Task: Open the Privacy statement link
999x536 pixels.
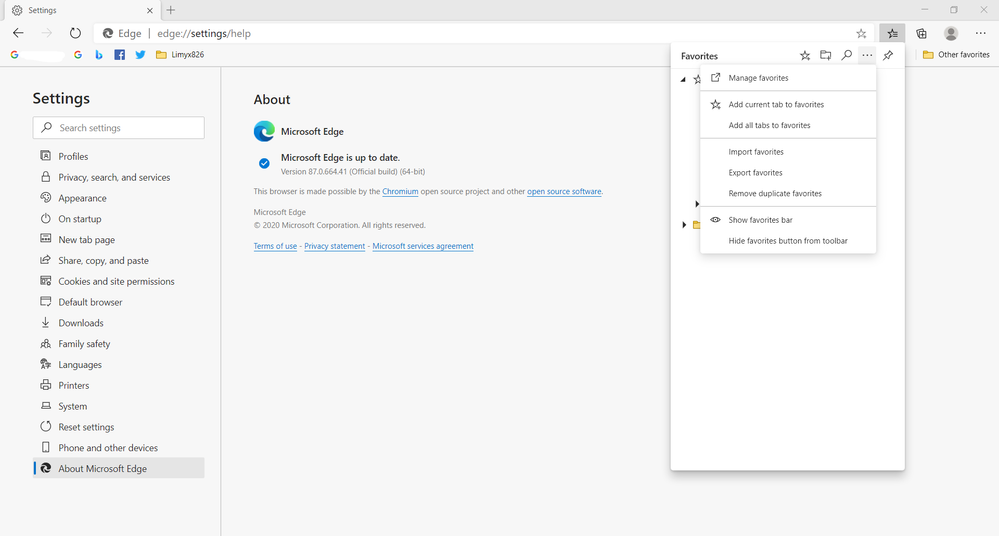Action: coord(334,246)
